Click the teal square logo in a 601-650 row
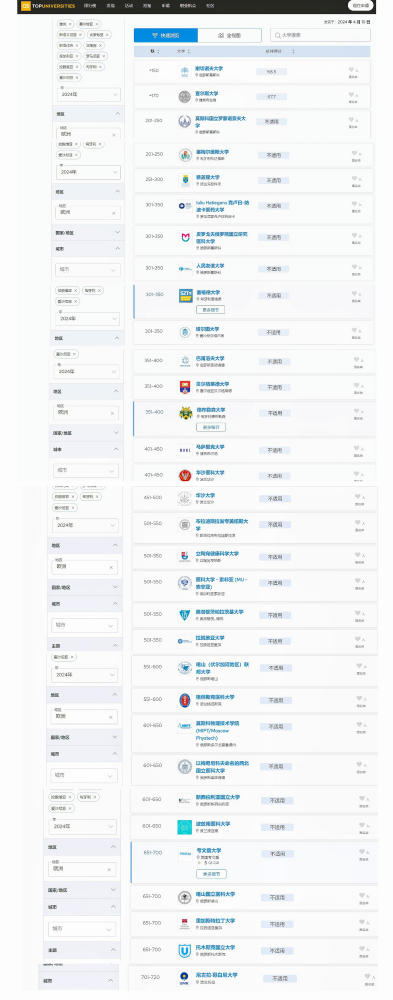 (x=185, y=827)
